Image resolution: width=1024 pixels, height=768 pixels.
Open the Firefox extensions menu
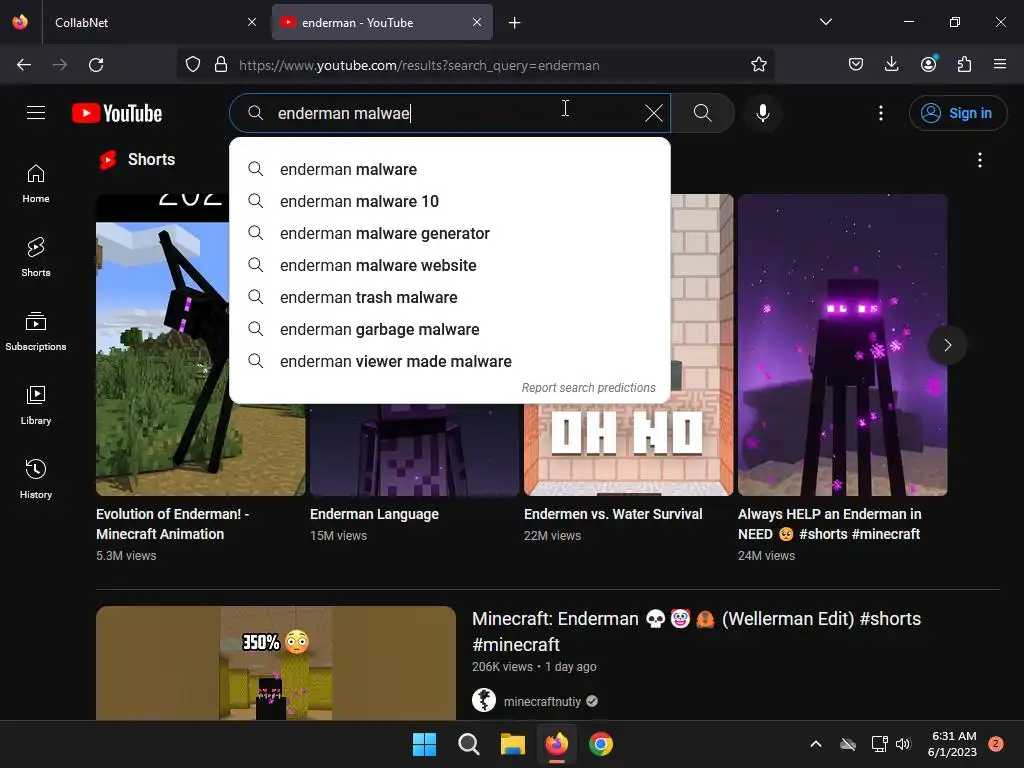(x=964, y=64)
